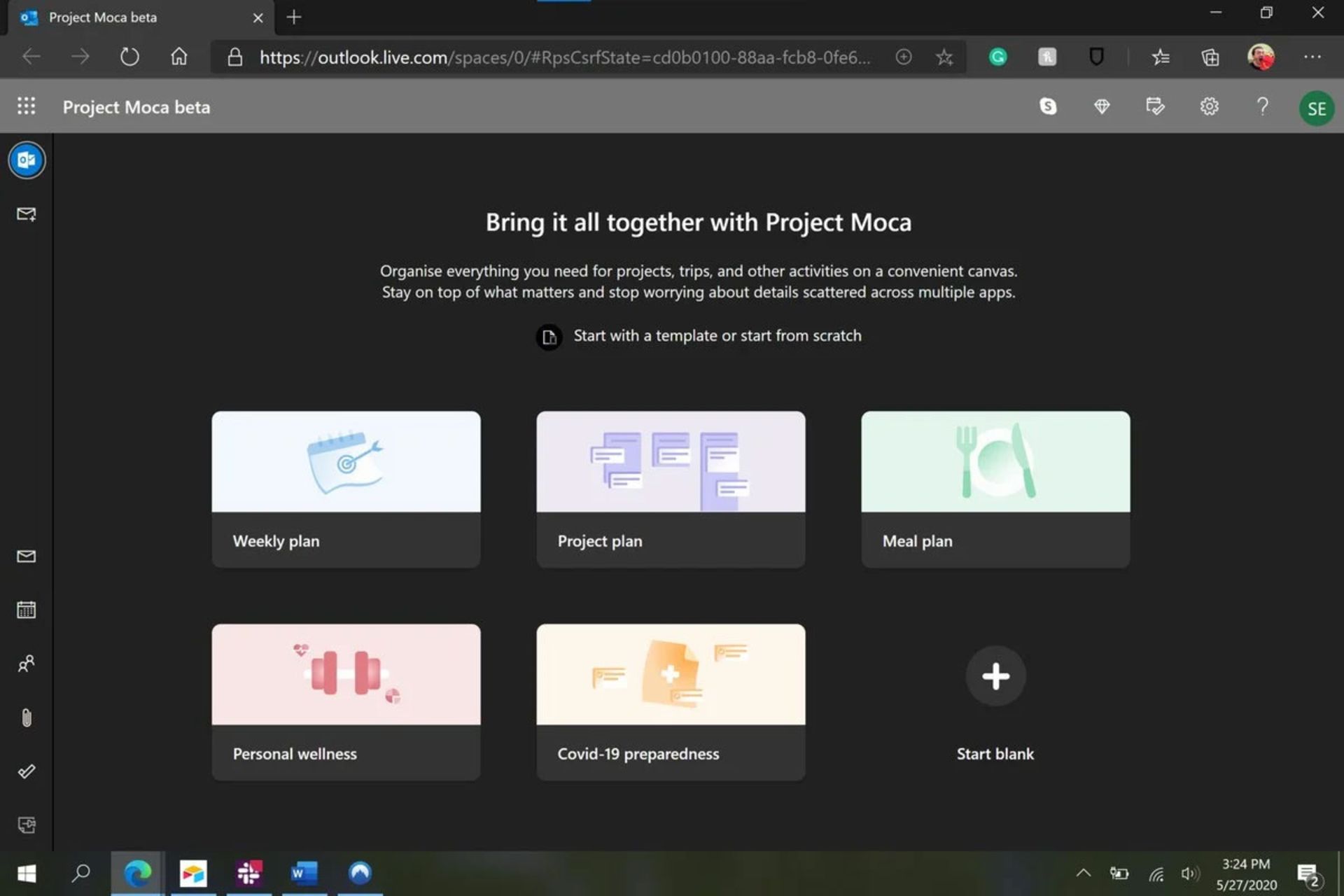
Task: Click the Start blank plus button
Action: click(x=995, y=676)
